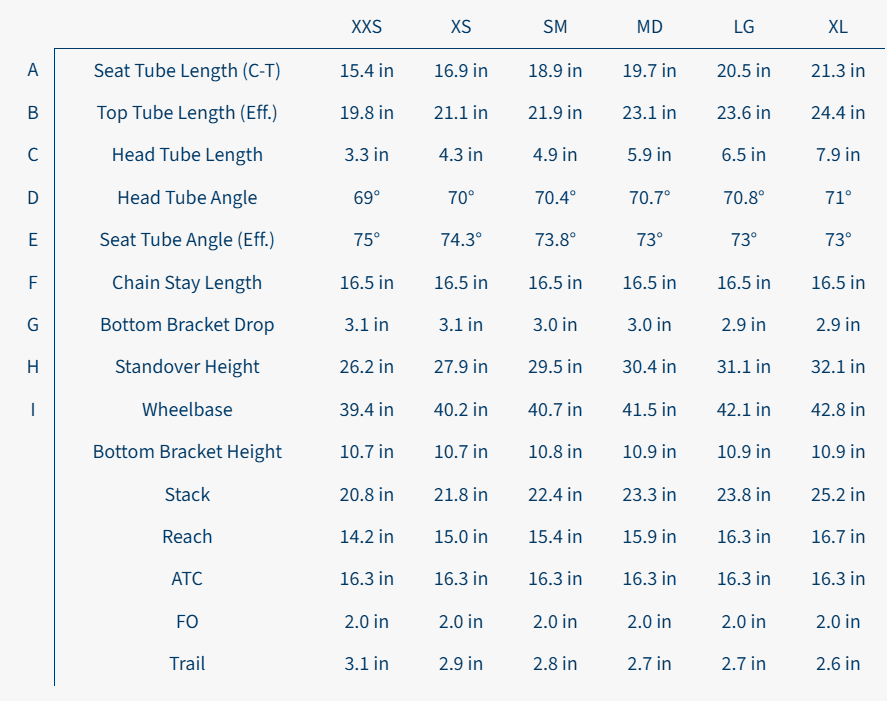This screenshot has width=887, height=701.
Task: Click the Head Tube Angle row label
Action: click(x=187, y=198)
